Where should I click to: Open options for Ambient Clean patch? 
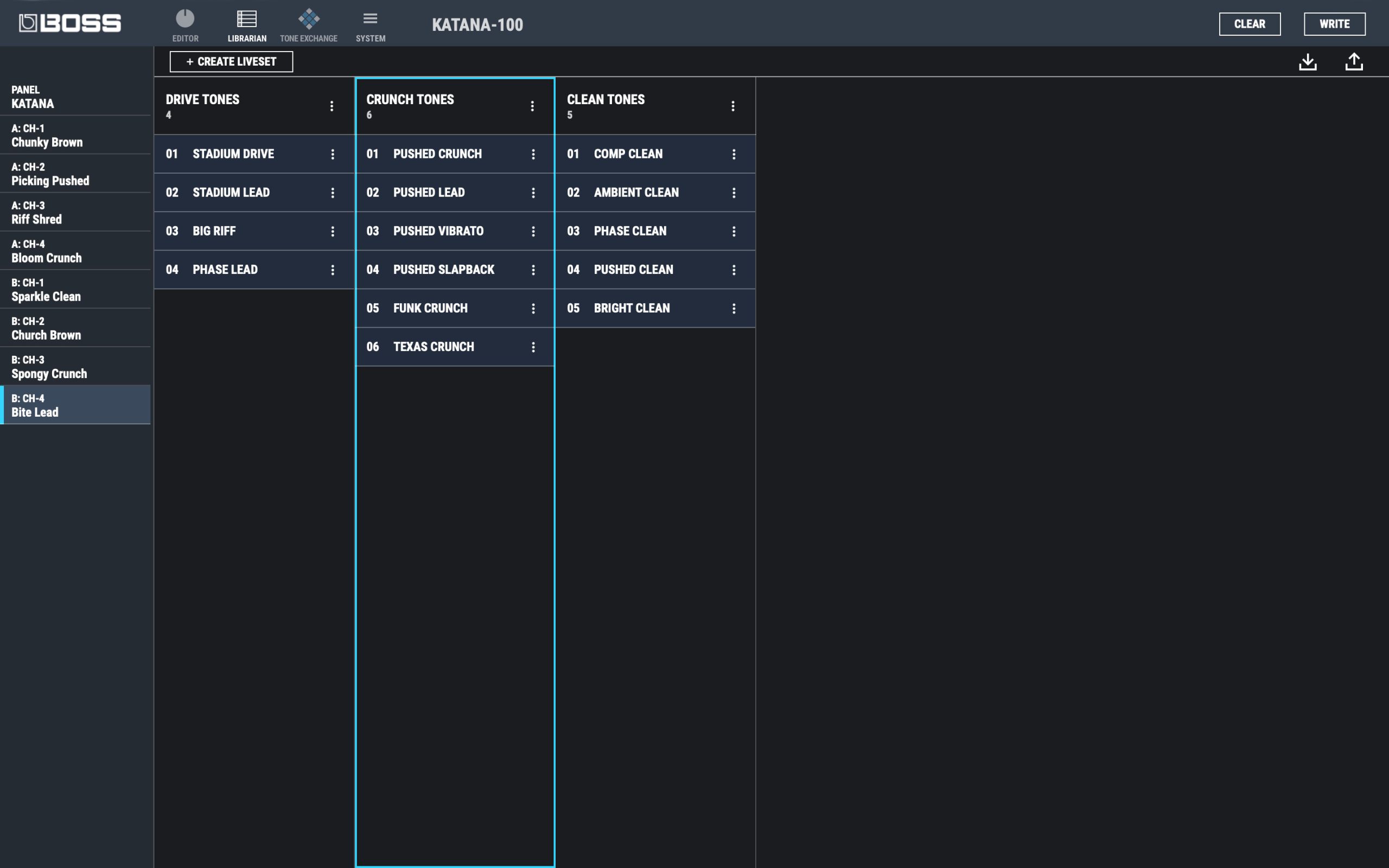(734, 193)
